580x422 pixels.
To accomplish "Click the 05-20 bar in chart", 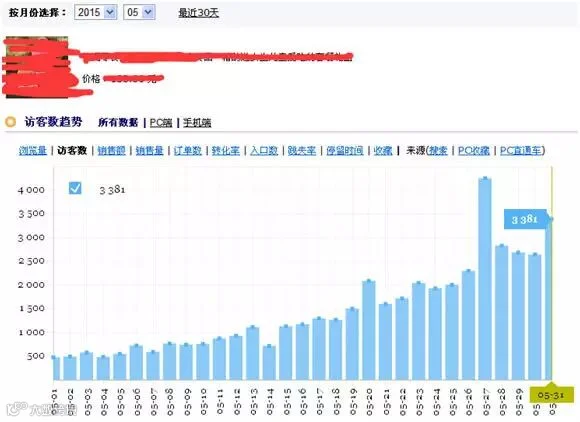I will (x=369, y=330).
